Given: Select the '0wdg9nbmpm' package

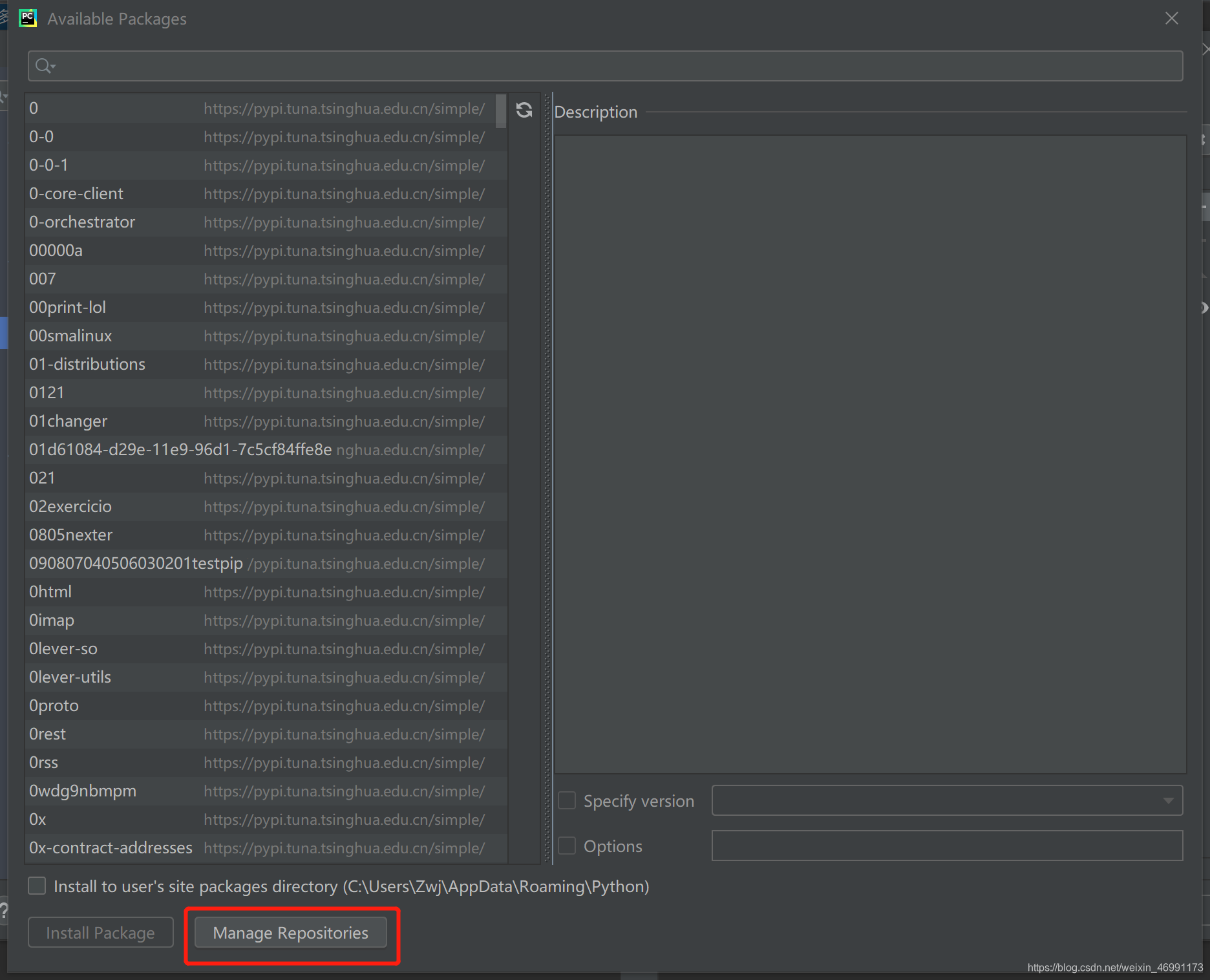Looking at the screenshot, I should point(266,791).
